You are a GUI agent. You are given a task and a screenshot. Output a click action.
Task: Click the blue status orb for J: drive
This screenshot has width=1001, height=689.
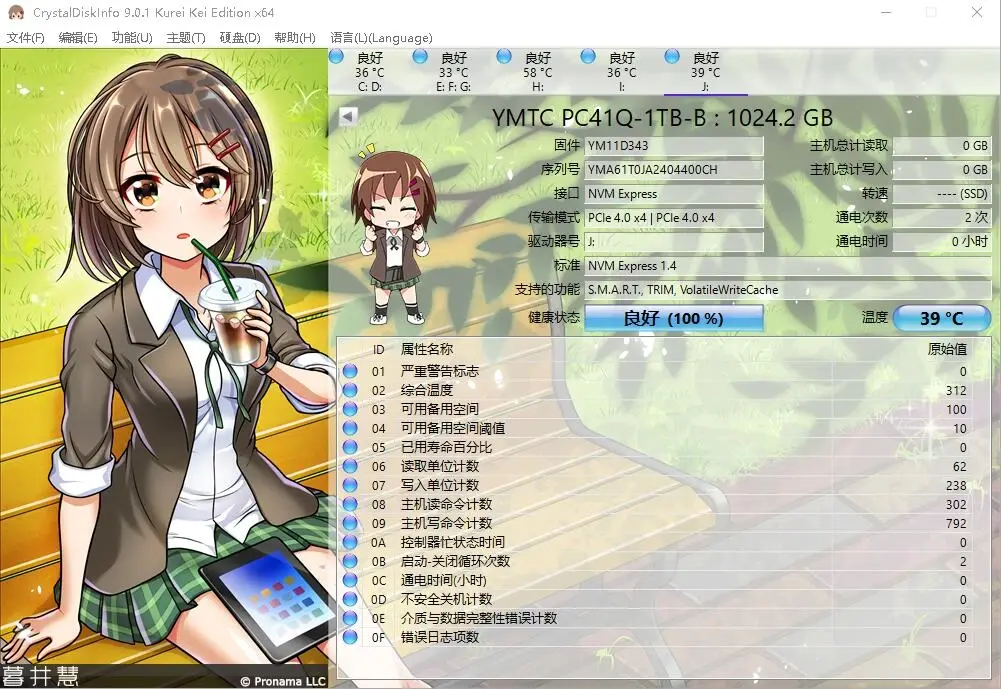point(672,56)
